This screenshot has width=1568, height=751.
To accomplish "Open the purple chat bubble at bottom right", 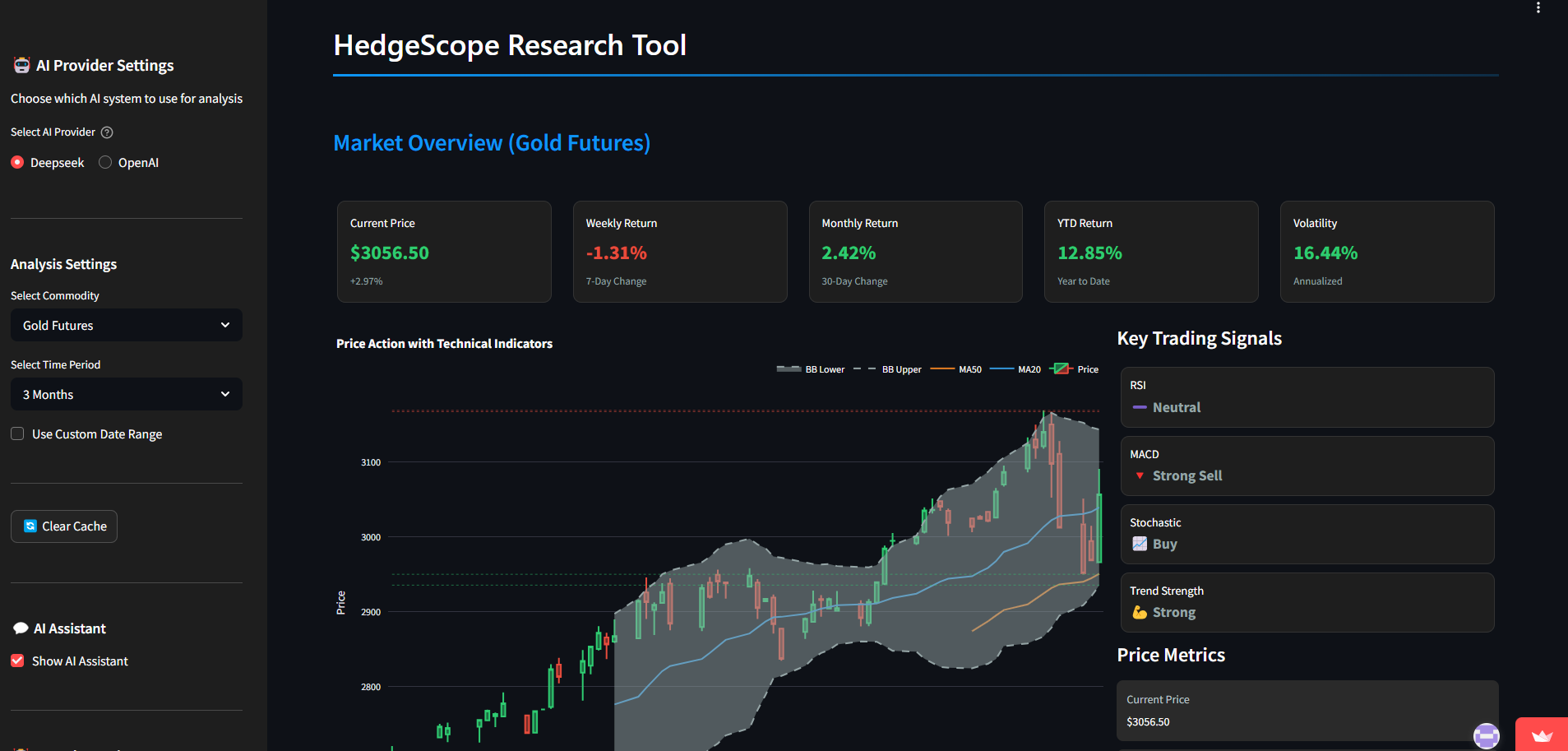I will 1486,735.
